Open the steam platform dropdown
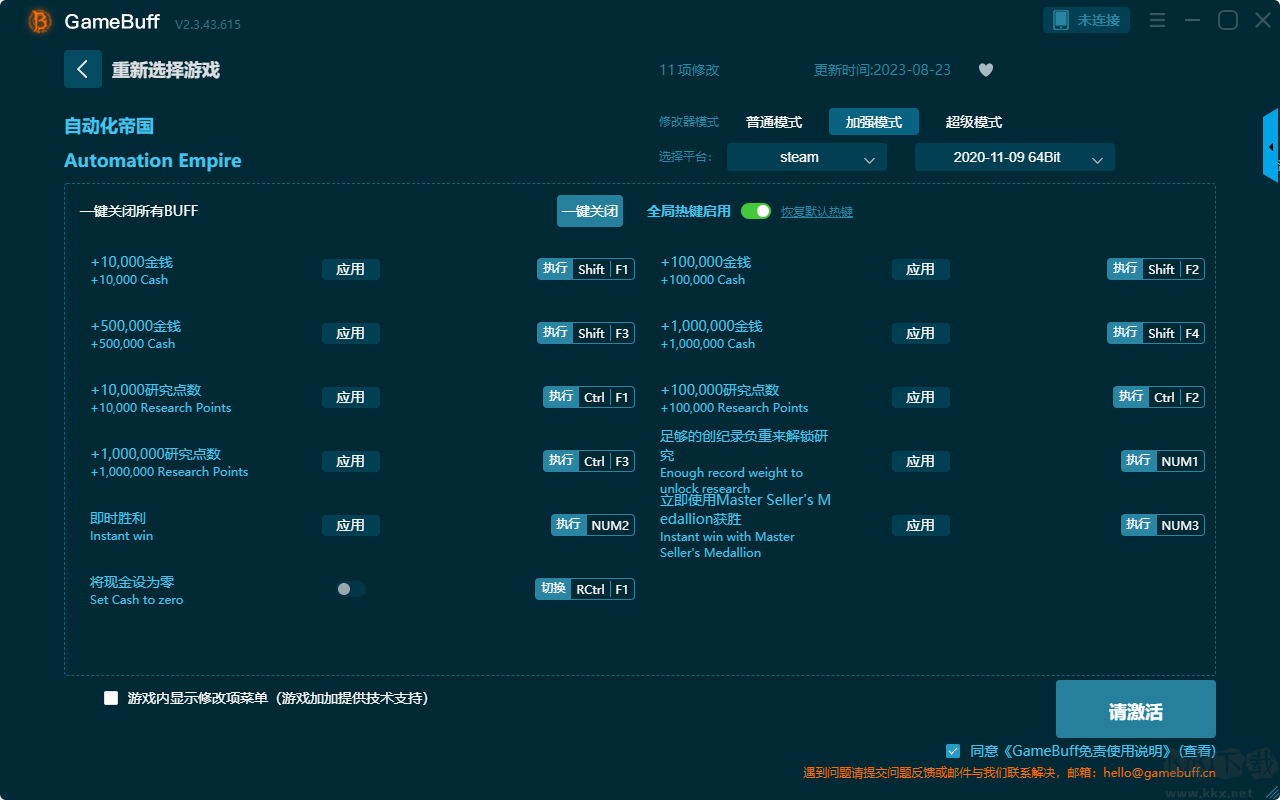The width and height of the screenshot is (1280, 800). click(x=807, y=157)
